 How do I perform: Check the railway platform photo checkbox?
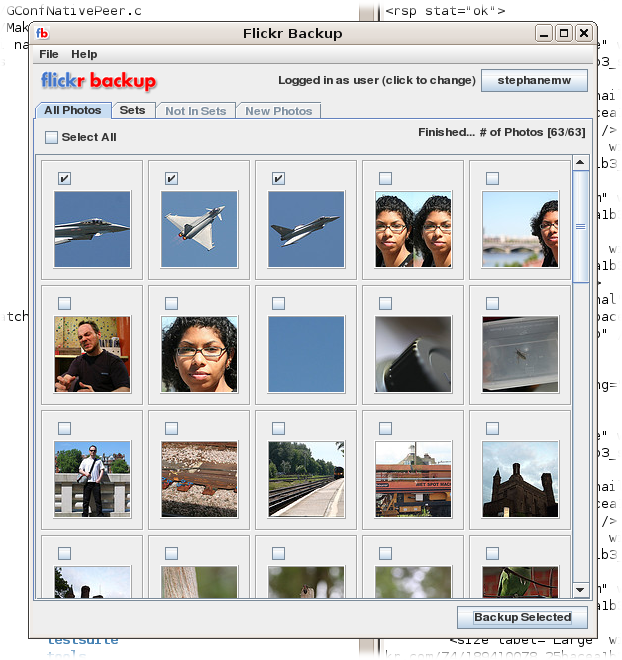tap(278, 428)
